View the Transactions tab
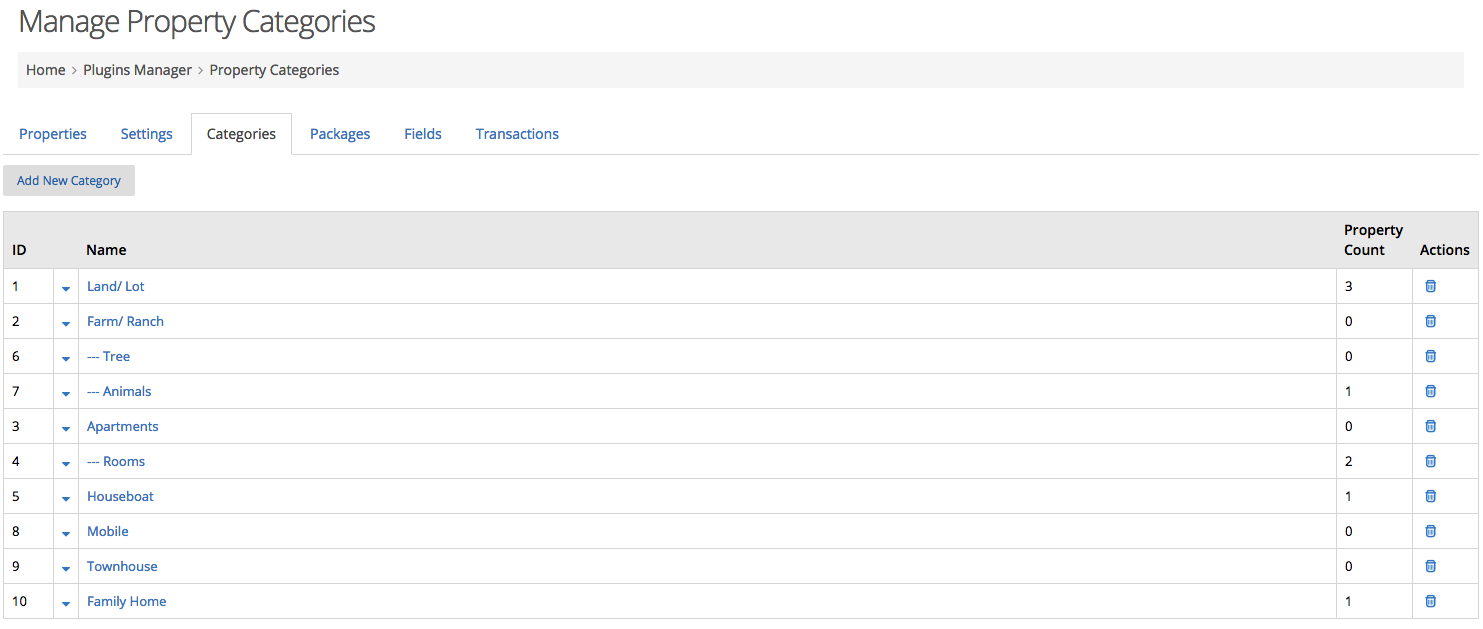Image resolution: width=1483 pixels, height=629 pixels. click(517, 134)
